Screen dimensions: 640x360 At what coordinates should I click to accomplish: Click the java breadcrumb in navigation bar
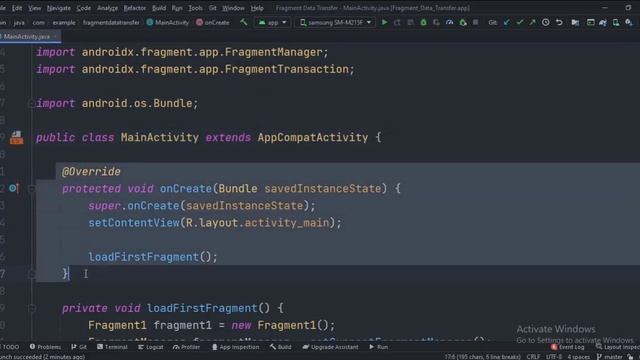pyautogui.click(x=19, y=22)
